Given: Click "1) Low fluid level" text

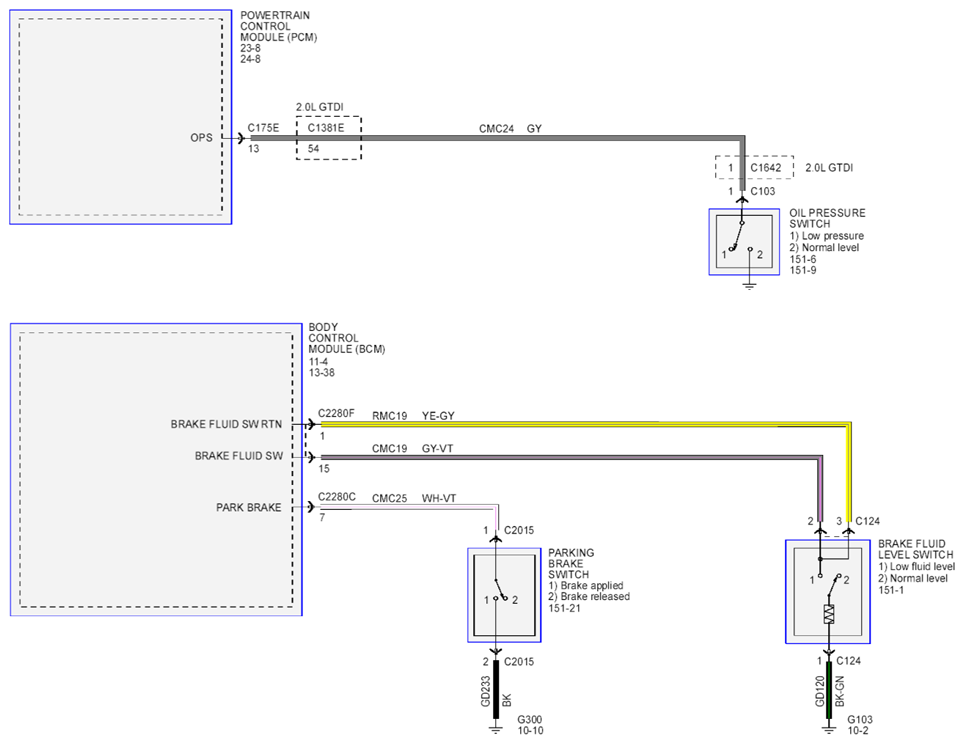Looking at the screenshot, I should 916,566.
